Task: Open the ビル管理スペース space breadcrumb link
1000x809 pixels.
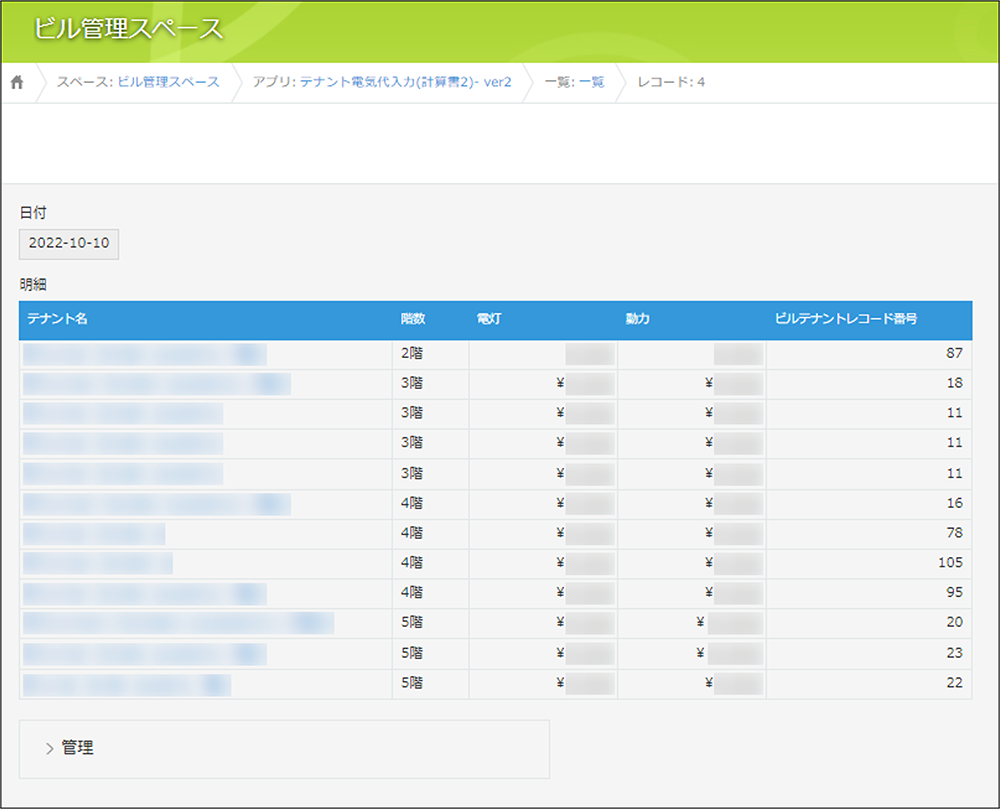Action: (x=168, y=82)
